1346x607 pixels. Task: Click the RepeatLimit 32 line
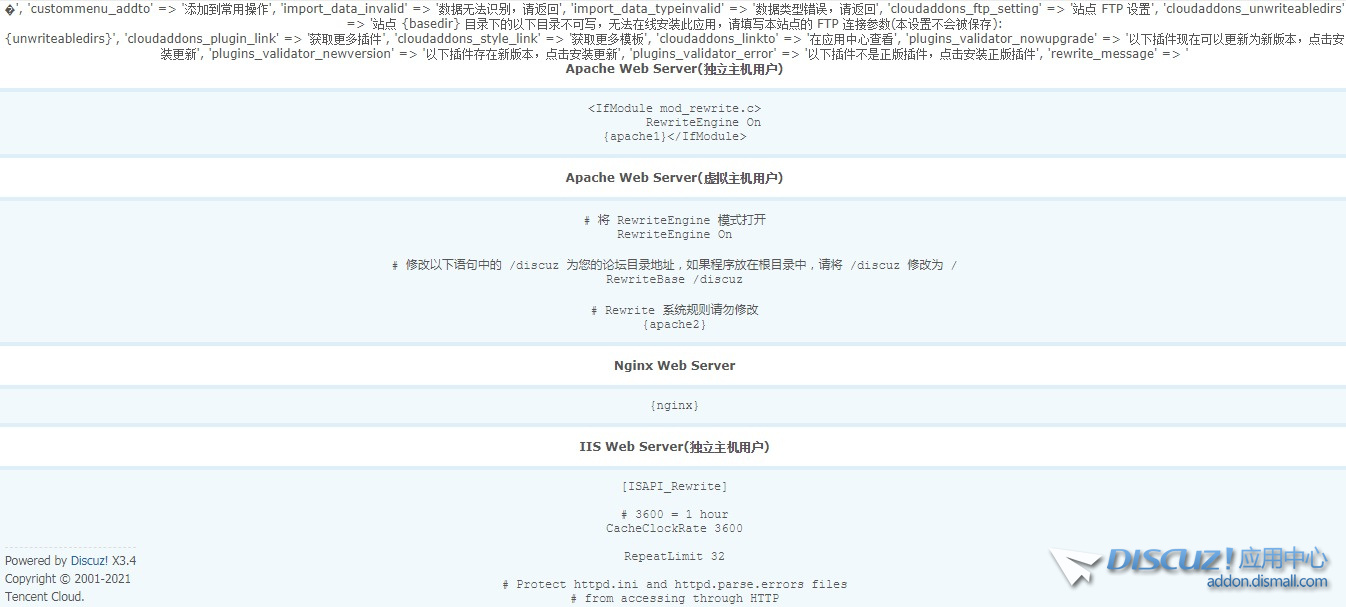(x=674, y=556)
